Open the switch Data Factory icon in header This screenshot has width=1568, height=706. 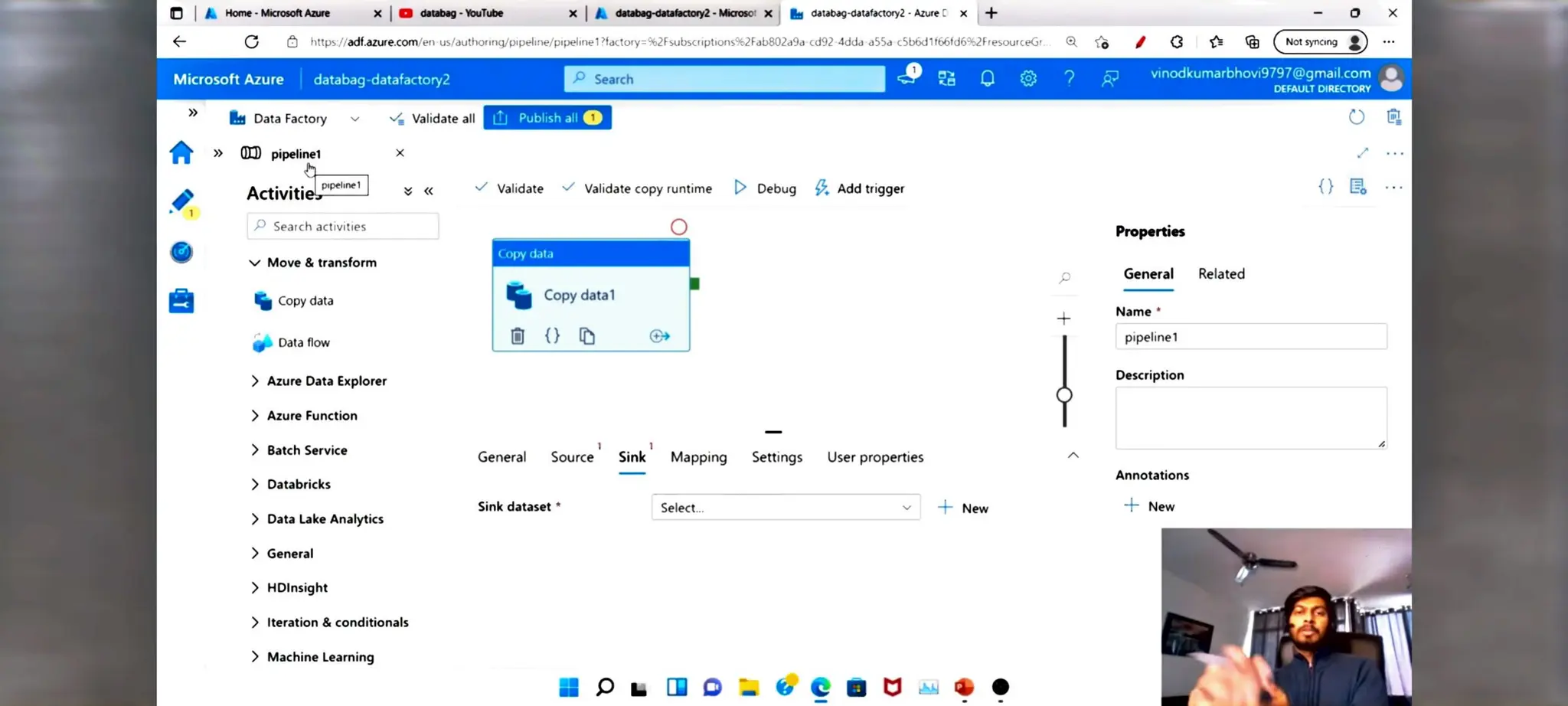pos(947,78)
